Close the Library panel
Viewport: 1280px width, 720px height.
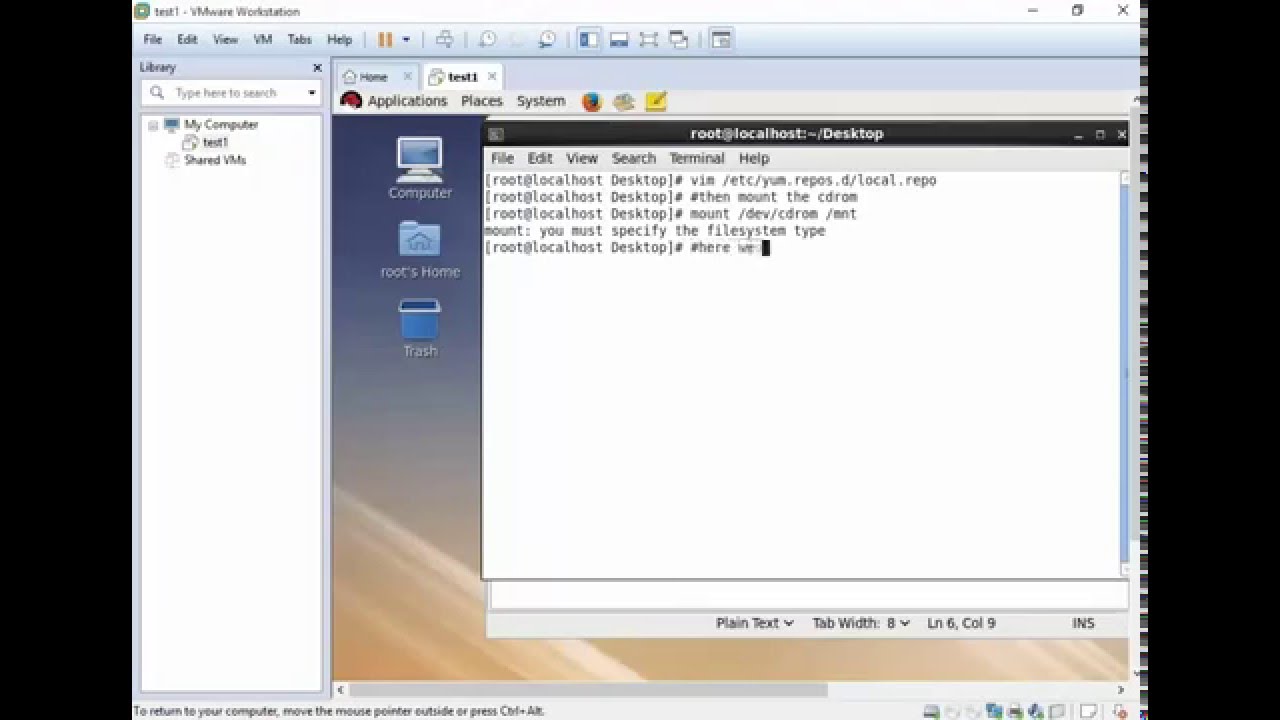click(x=317, y=68)
